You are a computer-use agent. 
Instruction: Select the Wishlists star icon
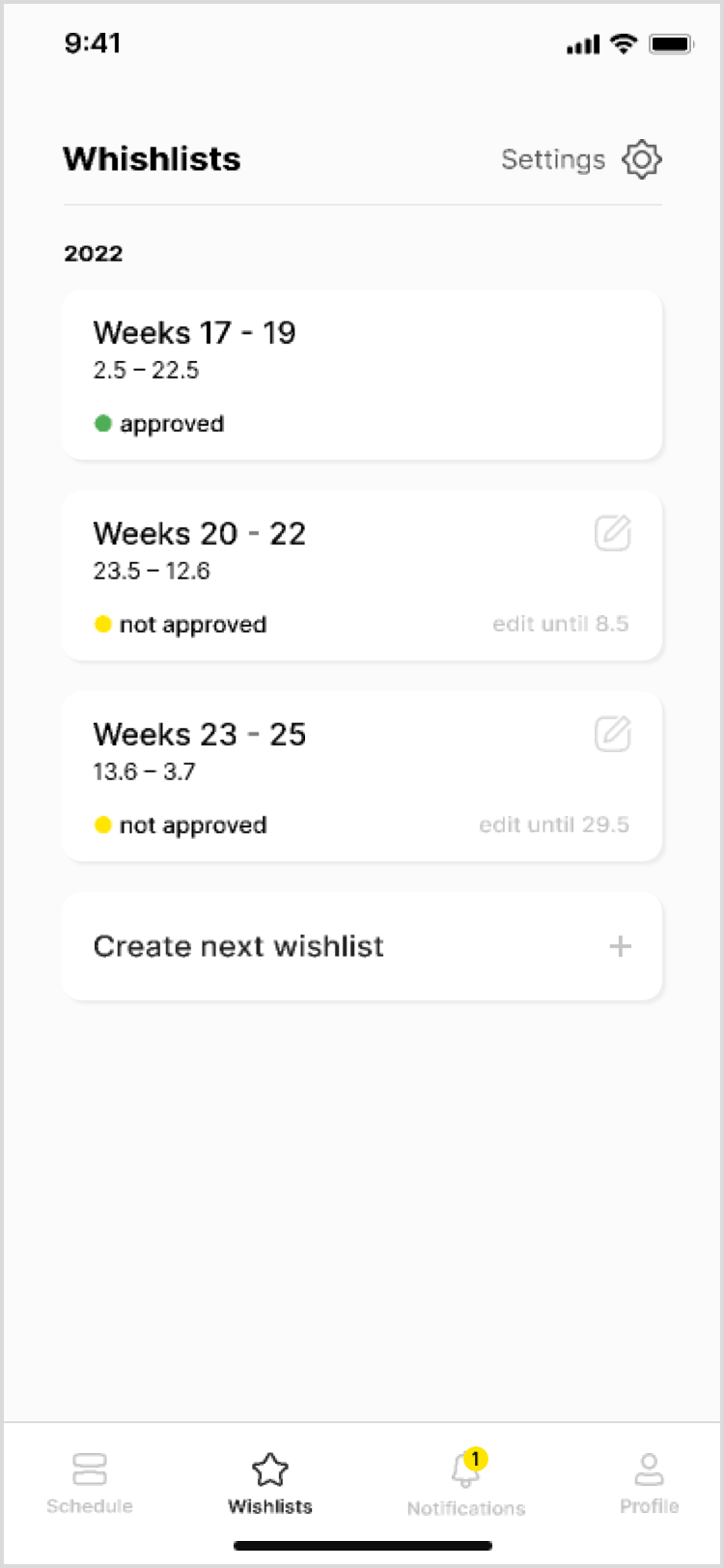(x=270, y=1470)
